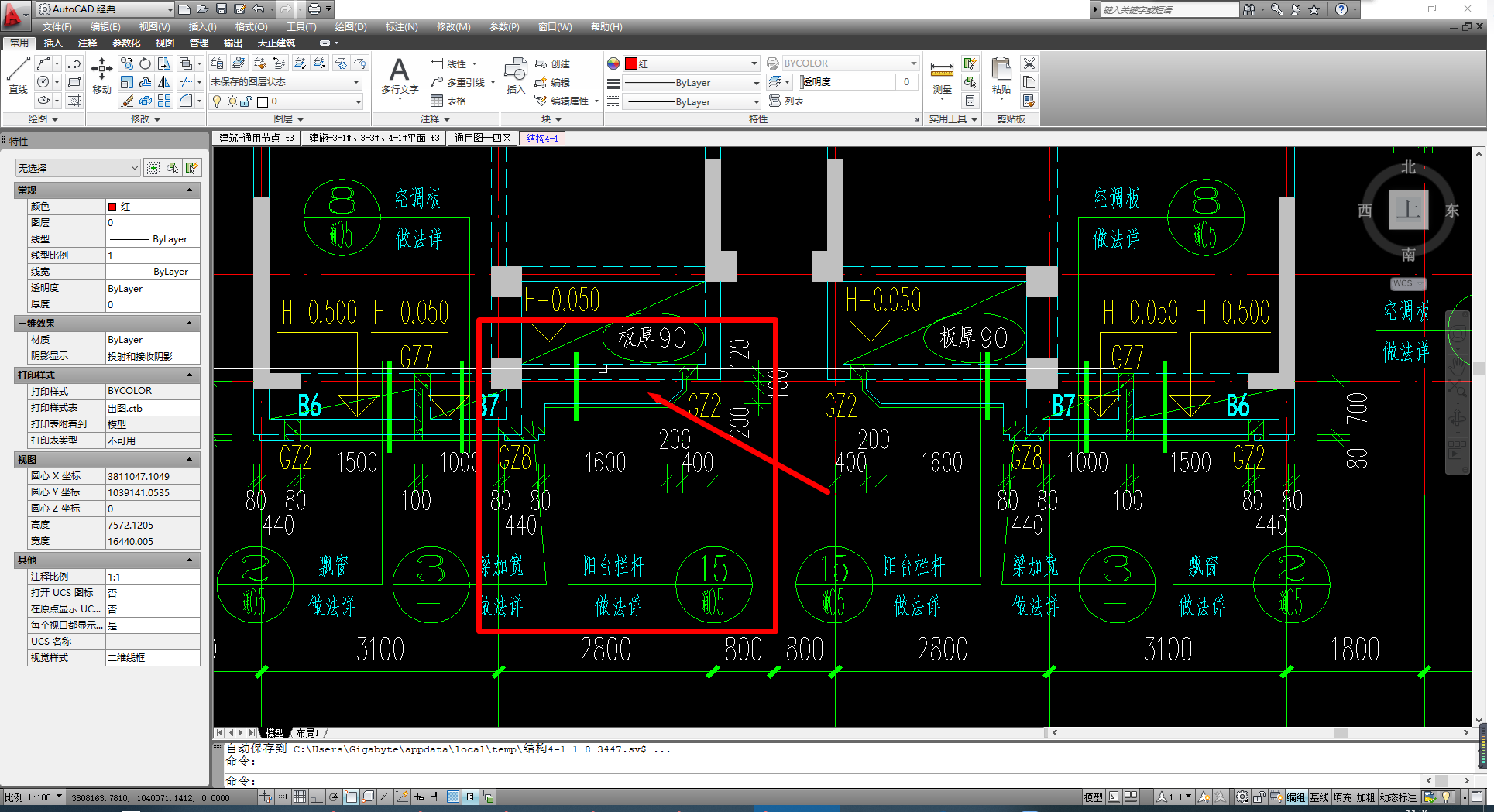Toggle 基线 button in status bar
Screen dimensions: 1494x812
tap(1319, 797)
